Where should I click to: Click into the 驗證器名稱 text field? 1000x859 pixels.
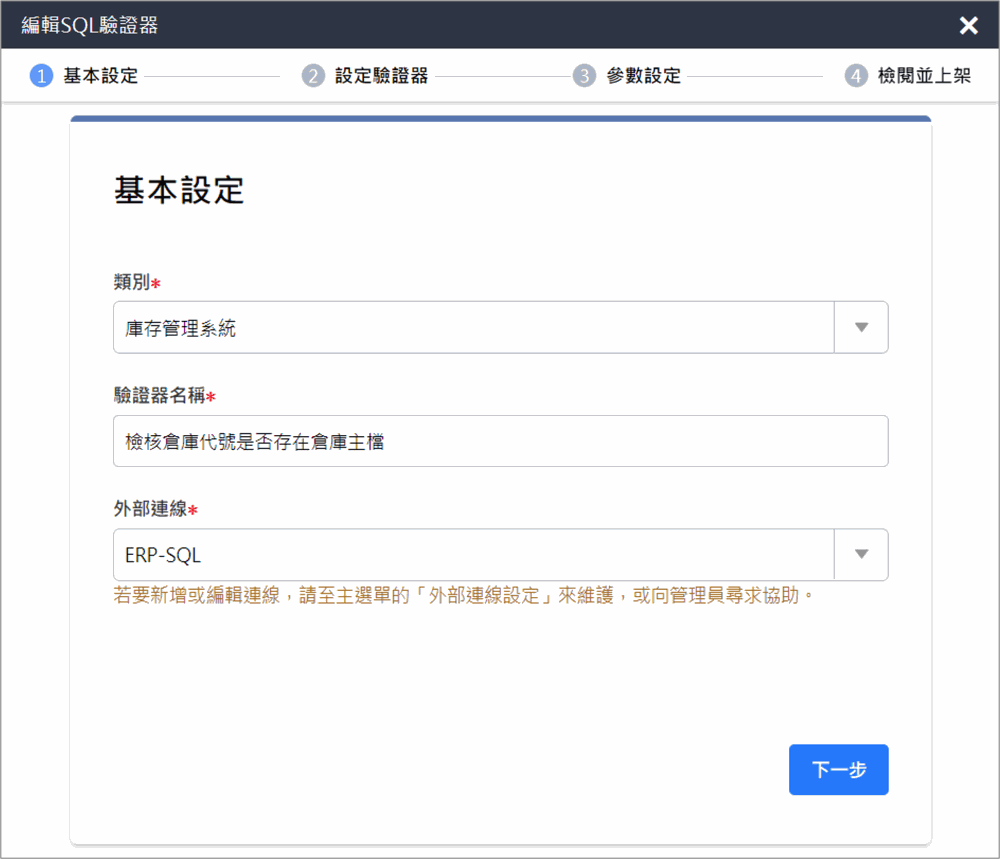(500, 441)
